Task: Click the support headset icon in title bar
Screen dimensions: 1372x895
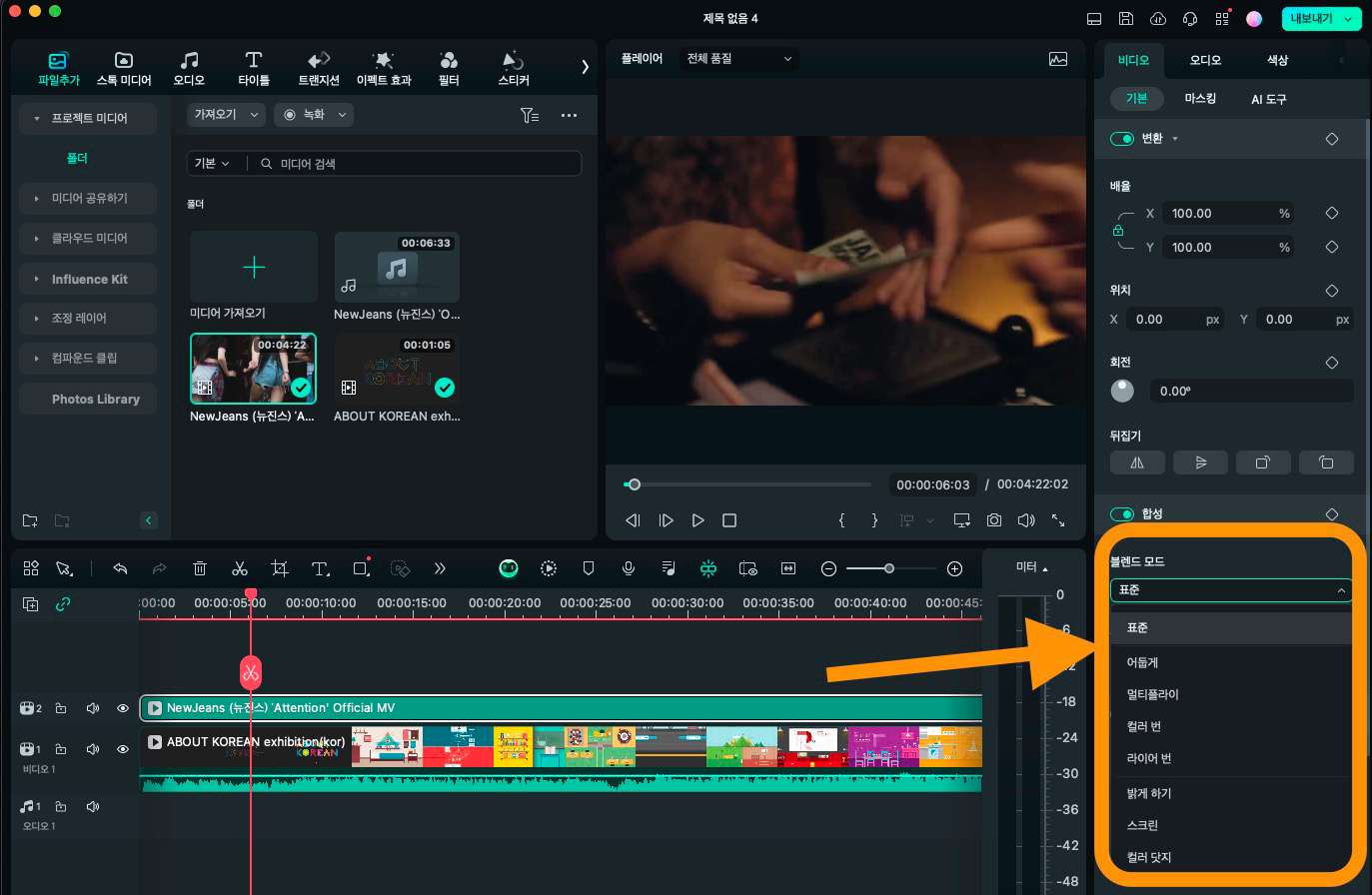Action: [x=1190, y=18]
